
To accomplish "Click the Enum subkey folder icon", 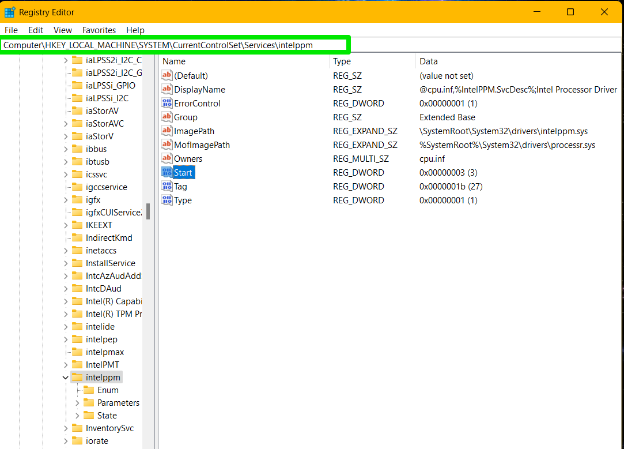I will (89, 390).
